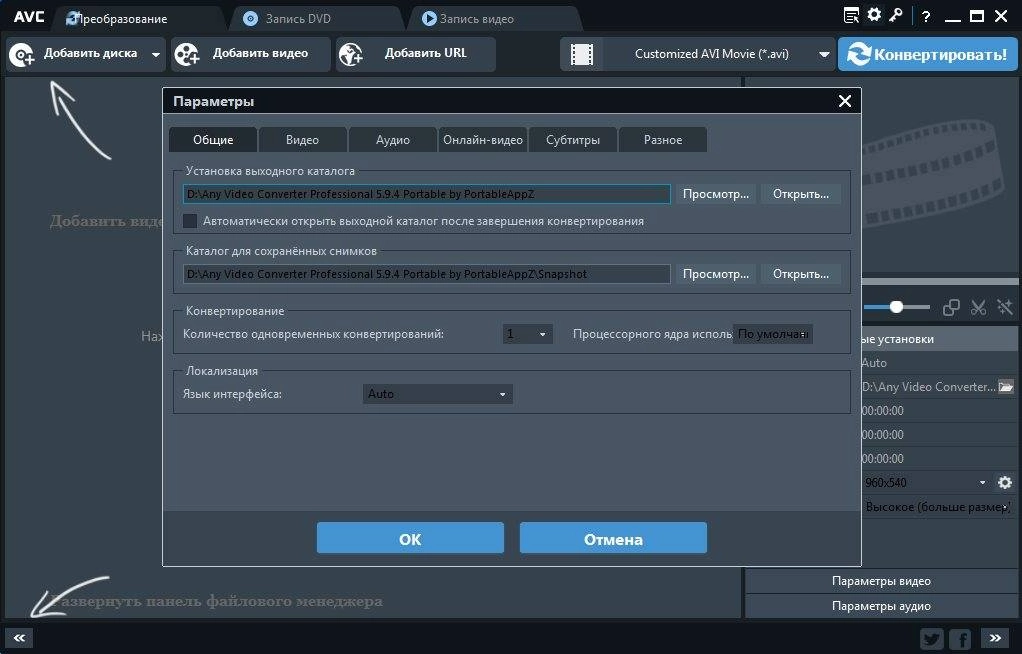Click Открыть for snapshot folder
This screenshot has height=654, width=1022.
[x=801, y=274]
